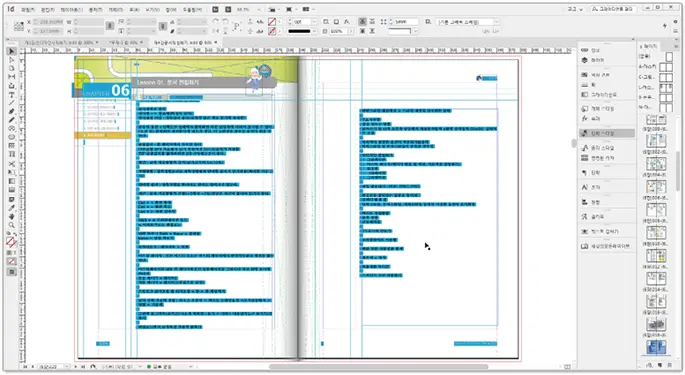Select A-Master in the Pages panel
Viewport: 685px width, 375px height.
[655, 66]
